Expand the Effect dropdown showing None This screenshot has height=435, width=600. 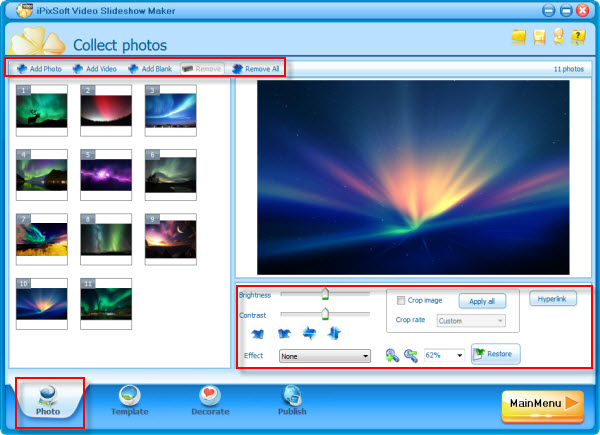[324, 356]
